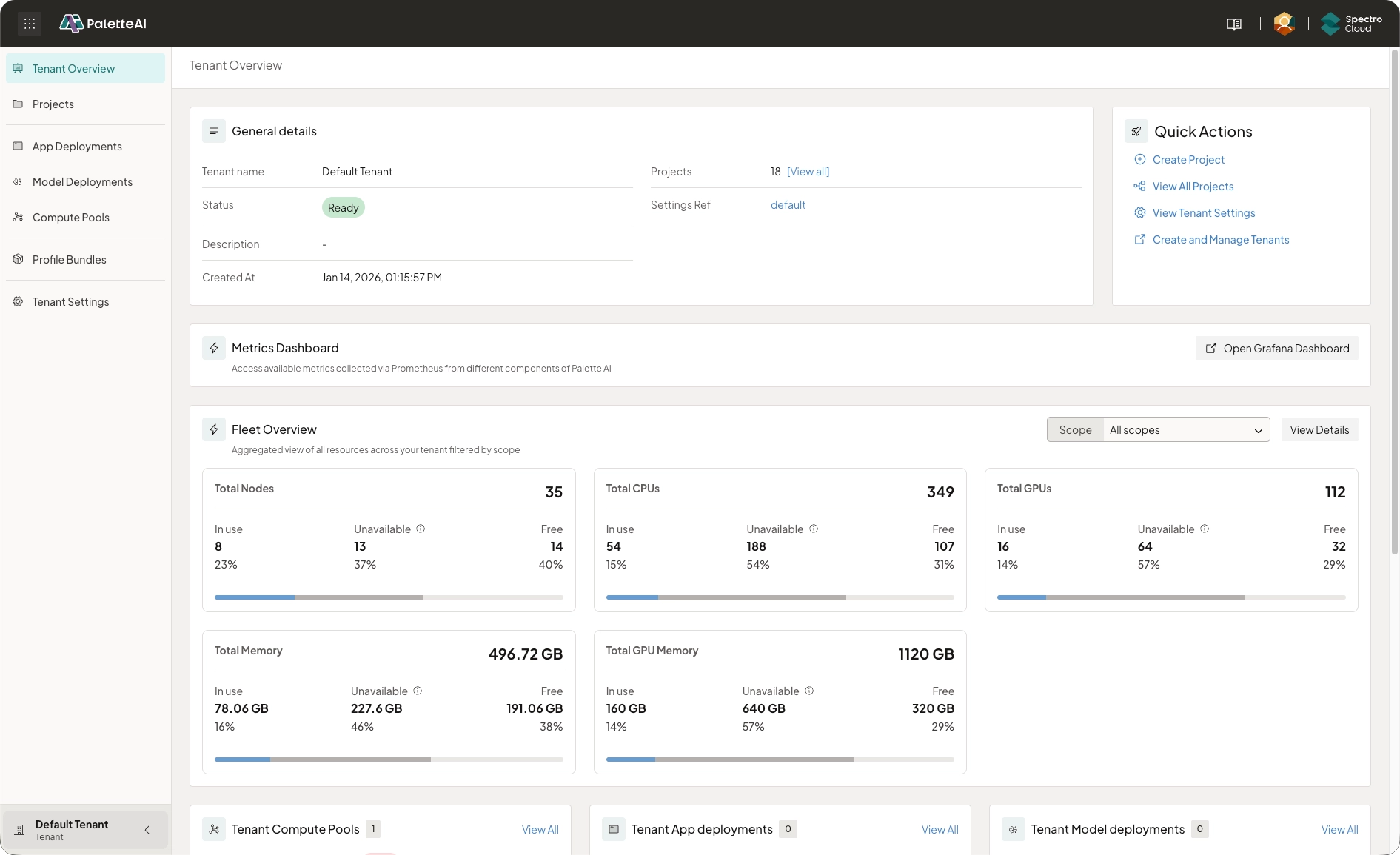
Task: Click the Total Memory usage bar
Action: coord(389,759)
